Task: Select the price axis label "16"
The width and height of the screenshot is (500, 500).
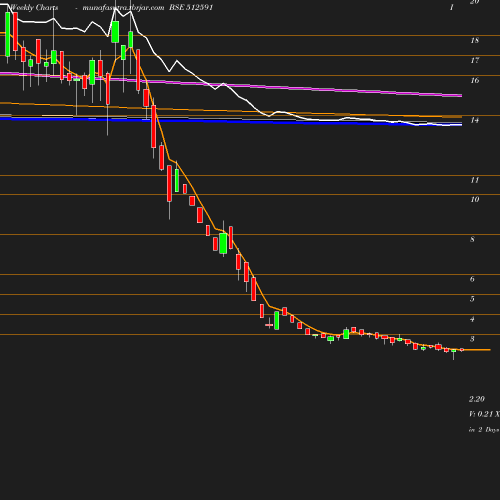Action: pyautogui.click(x=475, y=80)
